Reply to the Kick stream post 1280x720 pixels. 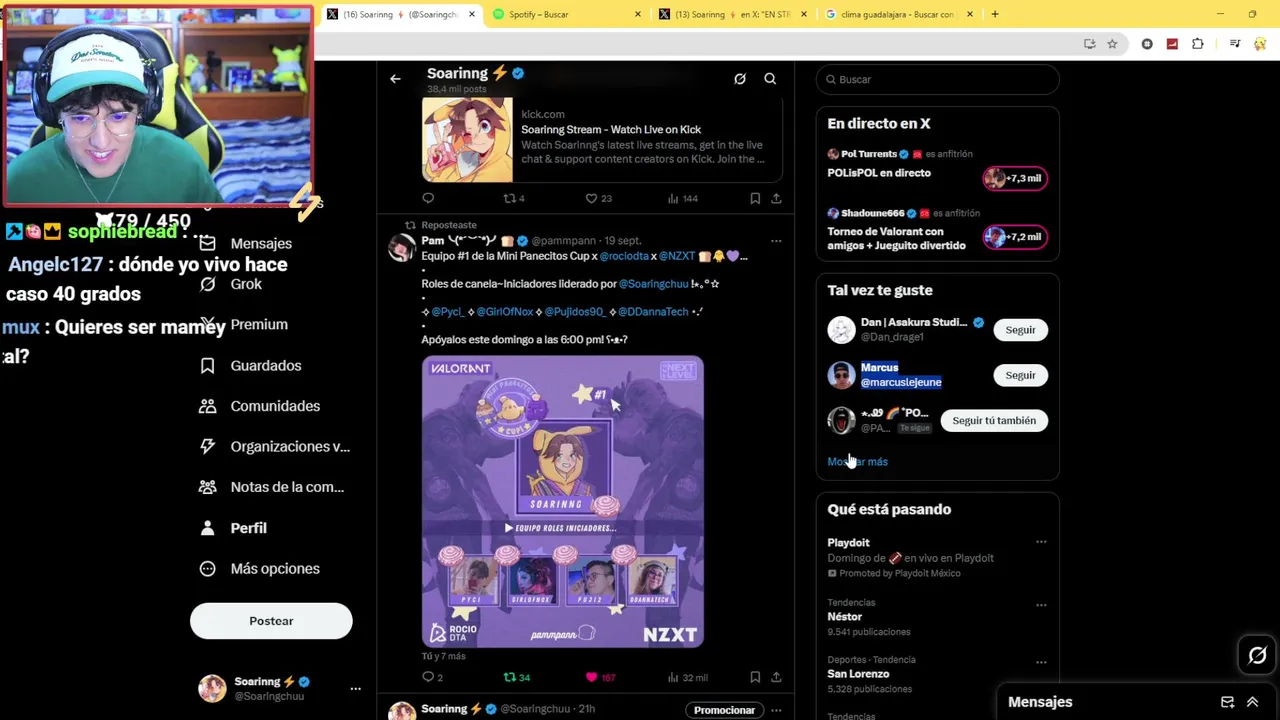coord(428,198)
